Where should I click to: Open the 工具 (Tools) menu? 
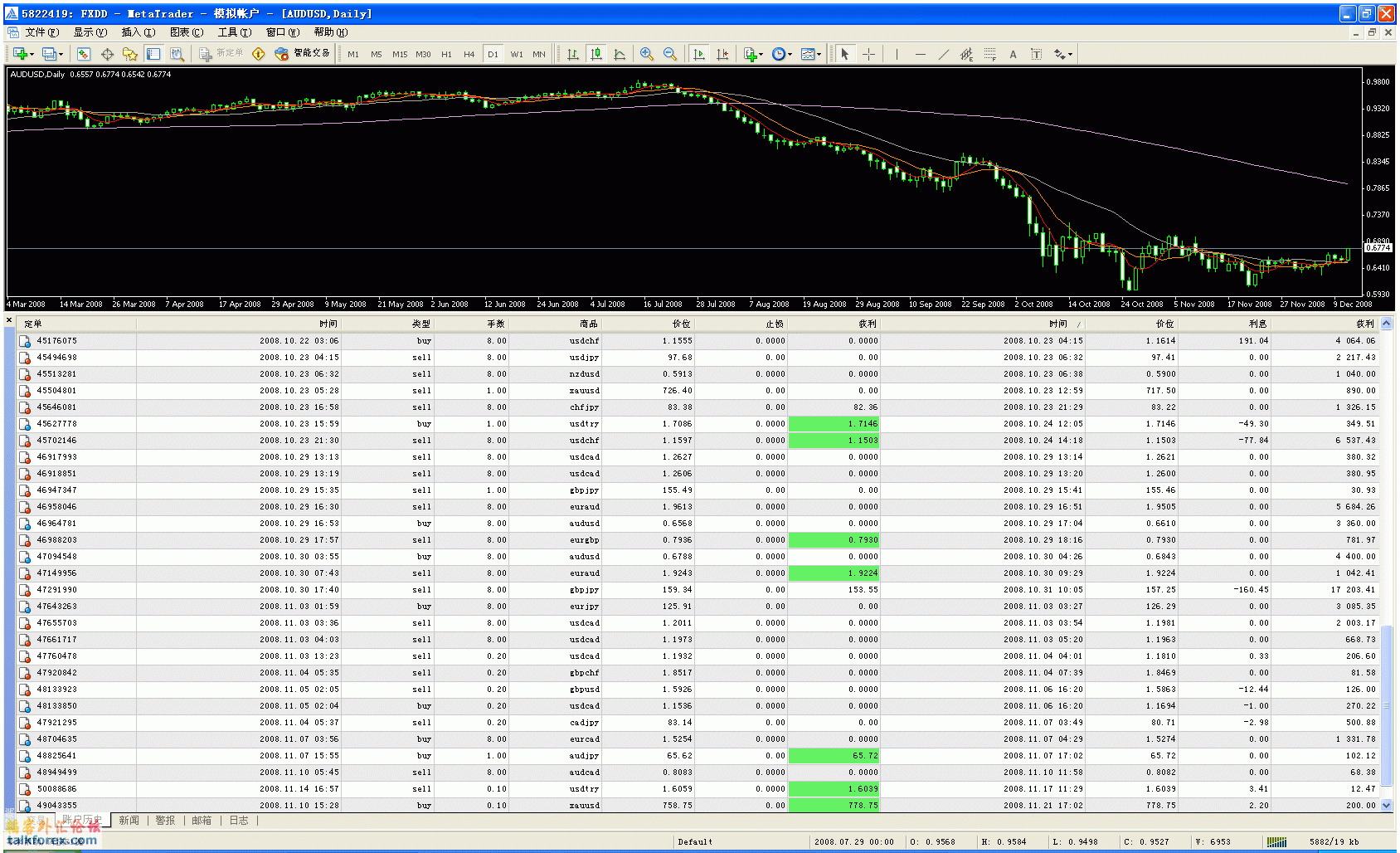pos(235,32)
